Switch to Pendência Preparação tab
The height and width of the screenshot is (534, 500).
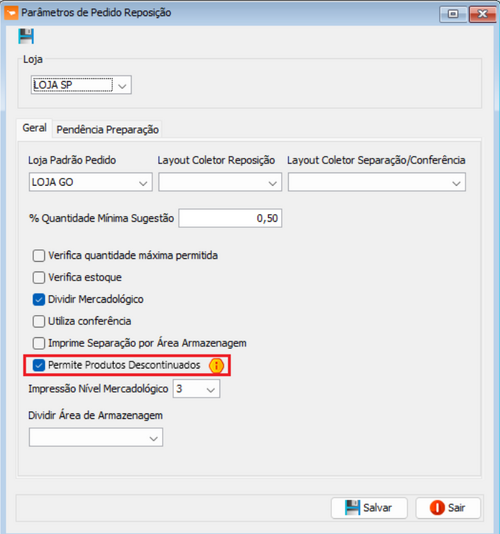(107, 129)
